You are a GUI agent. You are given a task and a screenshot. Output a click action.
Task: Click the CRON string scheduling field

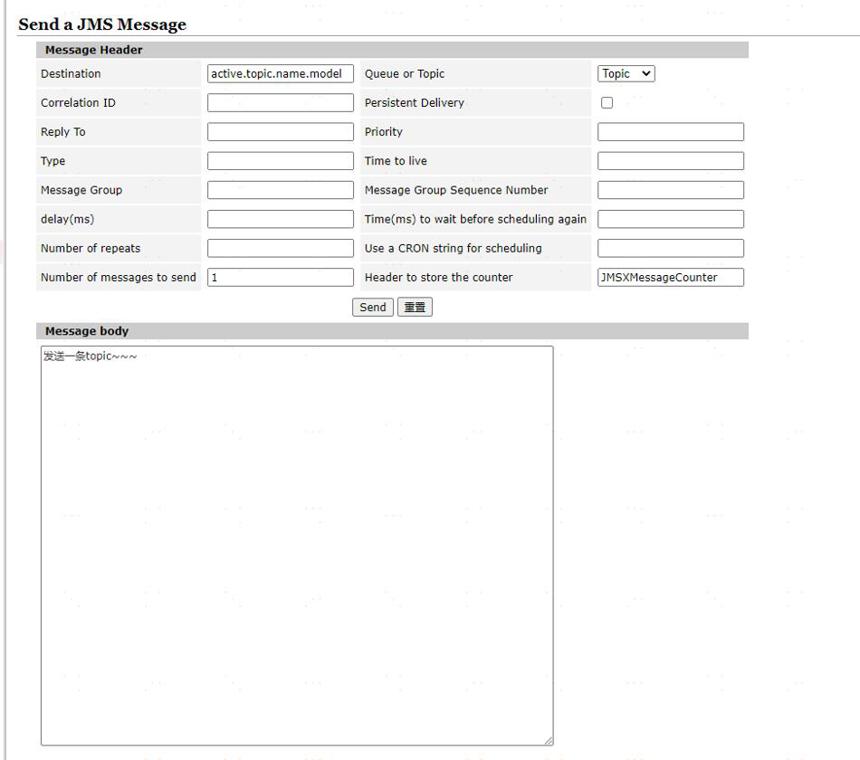click(670, 248)
